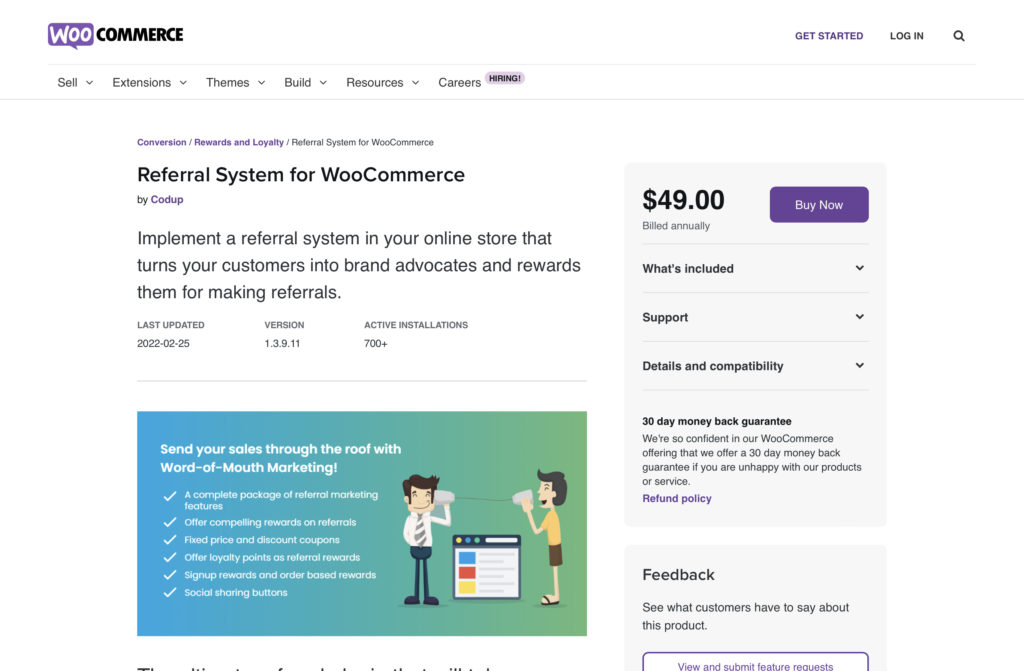Click Offer compelling rewards on referrals checkmark

coord(170,522)
